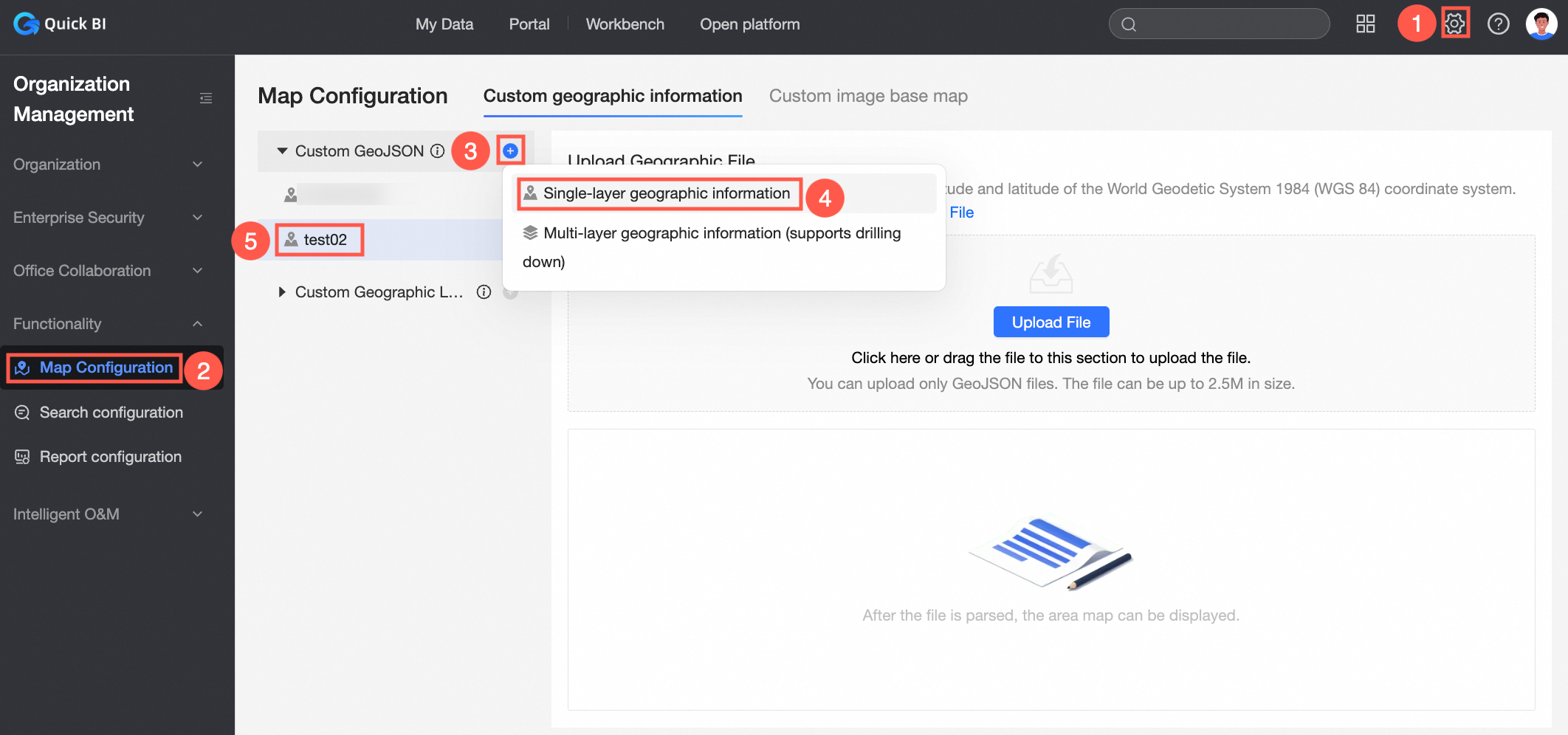Click the test02 map marker icon
Viewport: 1568px width, 735px height.
pyautogui.click(x=292, y=239)
